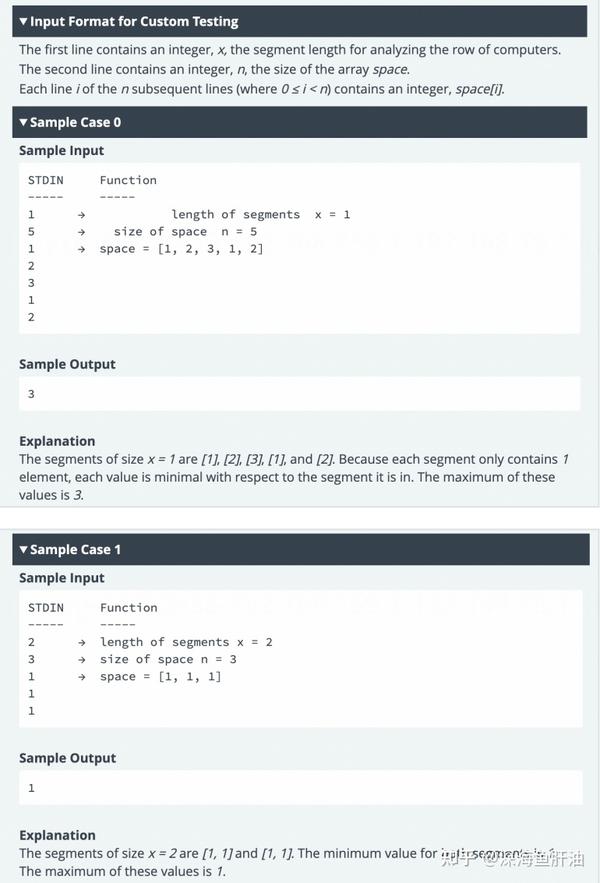The height and width of the screenshot is (883, 600).
Task: Click the Sample Case 0 output value 3
Action: point(31,394)
